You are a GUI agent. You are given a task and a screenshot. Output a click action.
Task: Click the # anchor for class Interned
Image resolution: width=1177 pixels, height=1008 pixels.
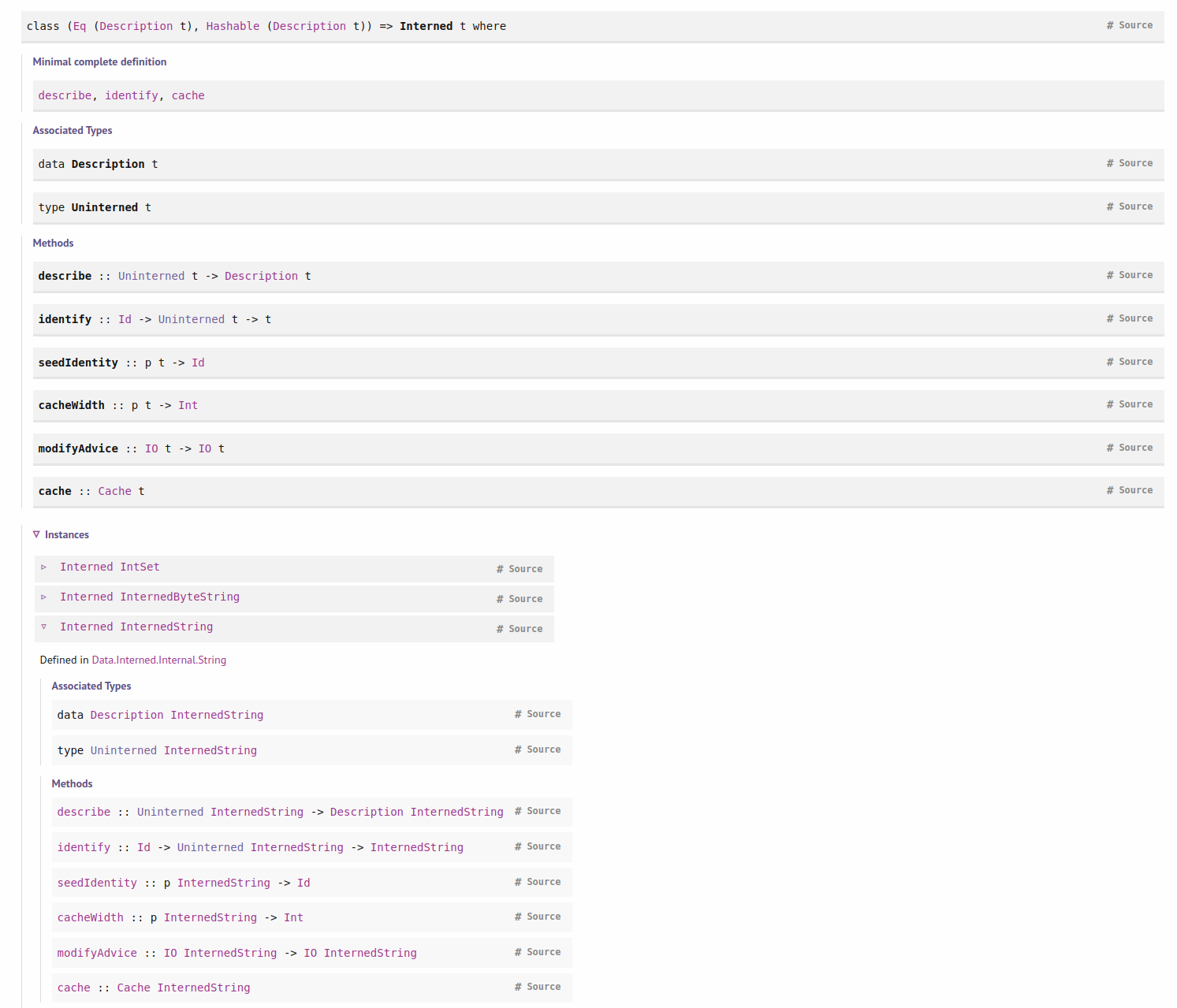pyautogui.click(x=1110, y=25)
